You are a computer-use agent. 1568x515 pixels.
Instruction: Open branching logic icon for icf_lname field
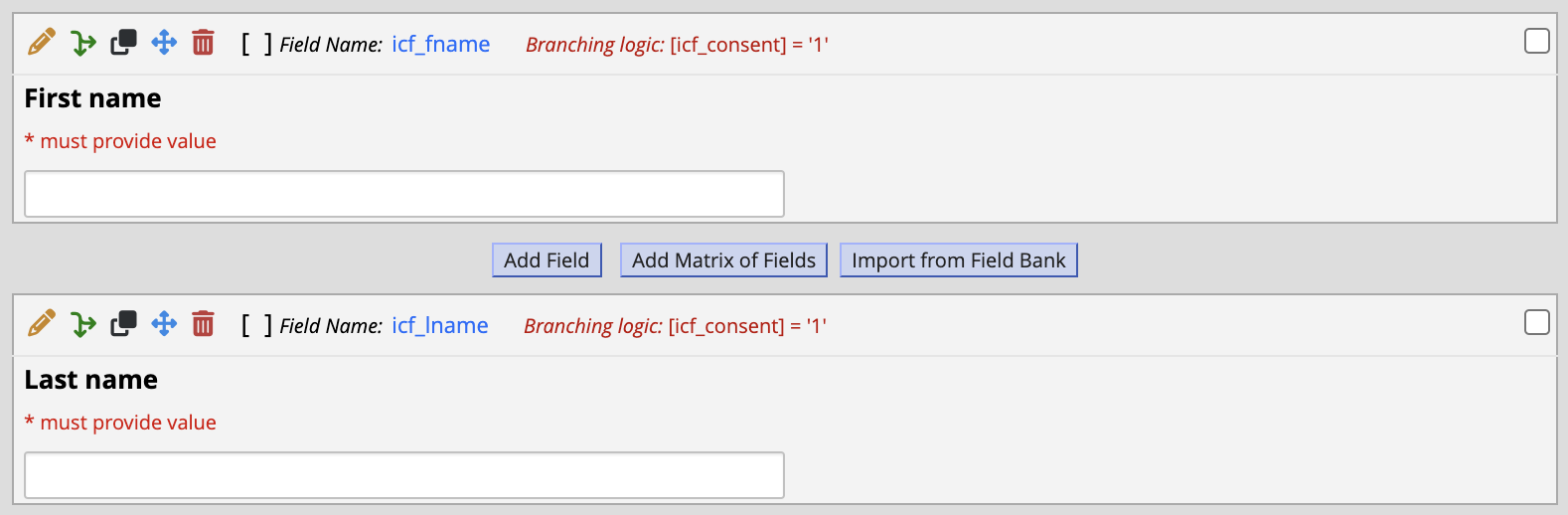pos(83,324)
